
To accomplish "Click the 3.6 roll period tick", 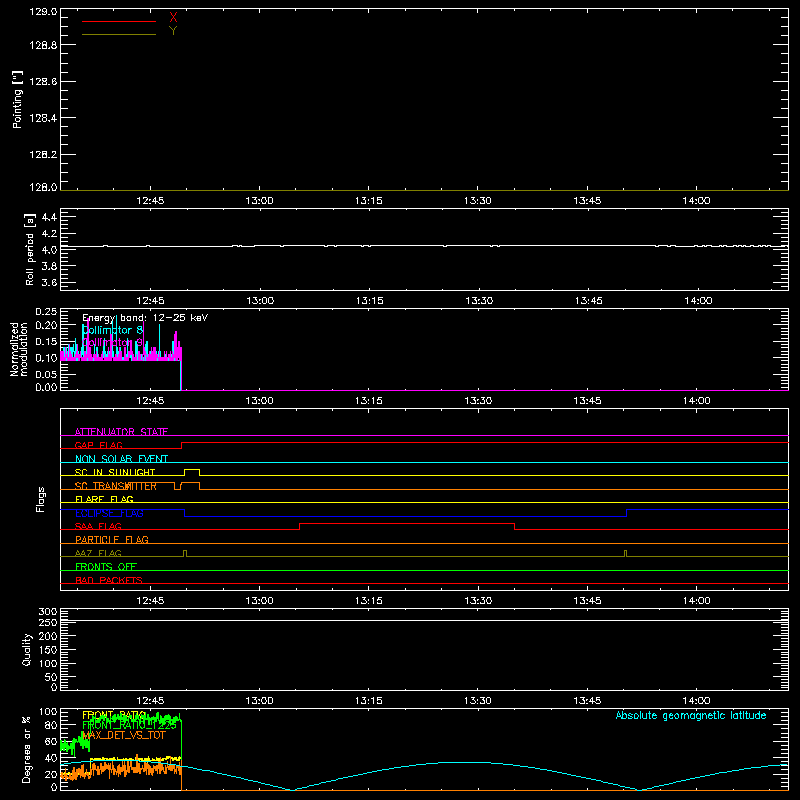I will coord(49,283).
